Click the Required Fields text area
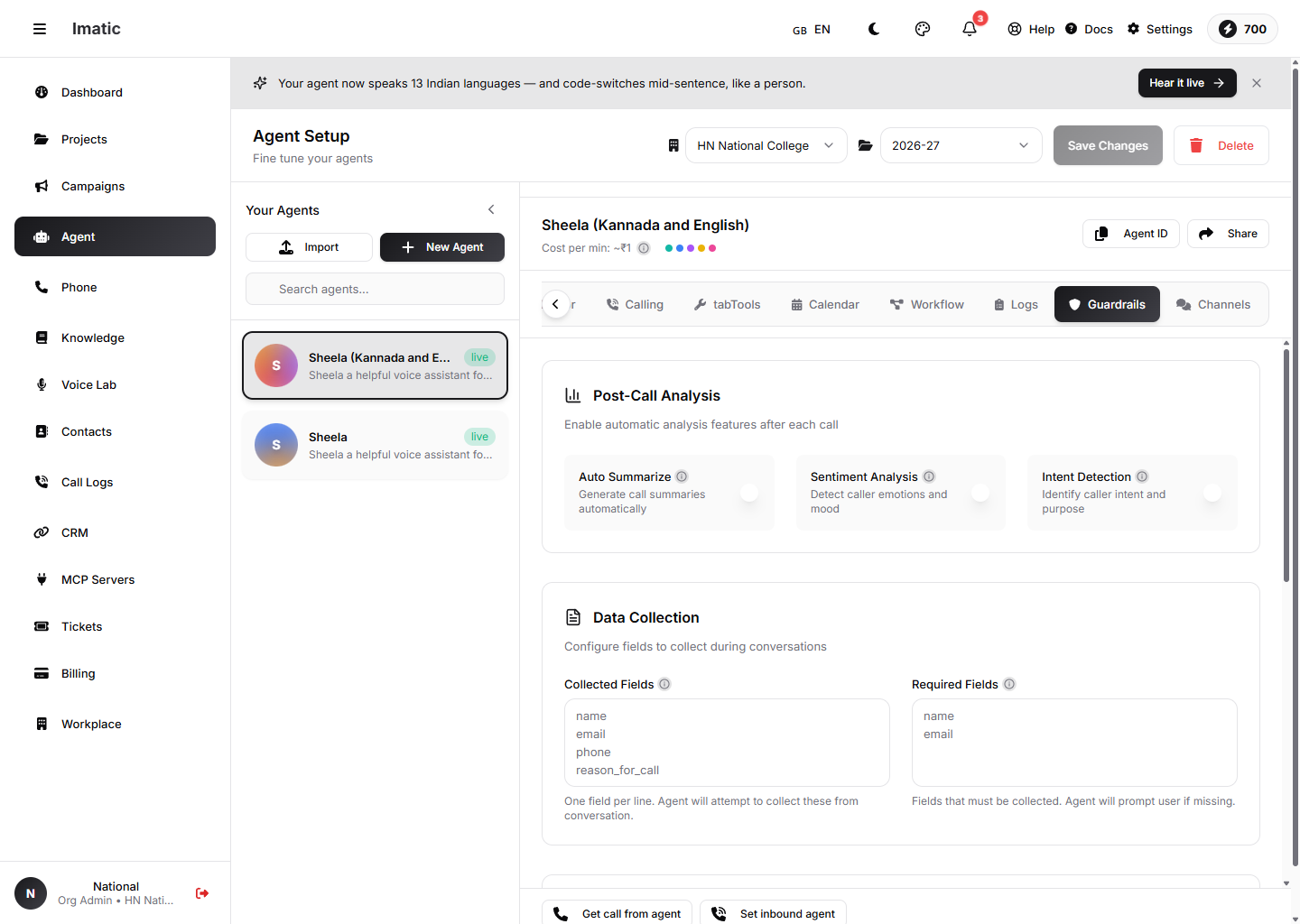 pyautogui.click(x=1074, y=743)
